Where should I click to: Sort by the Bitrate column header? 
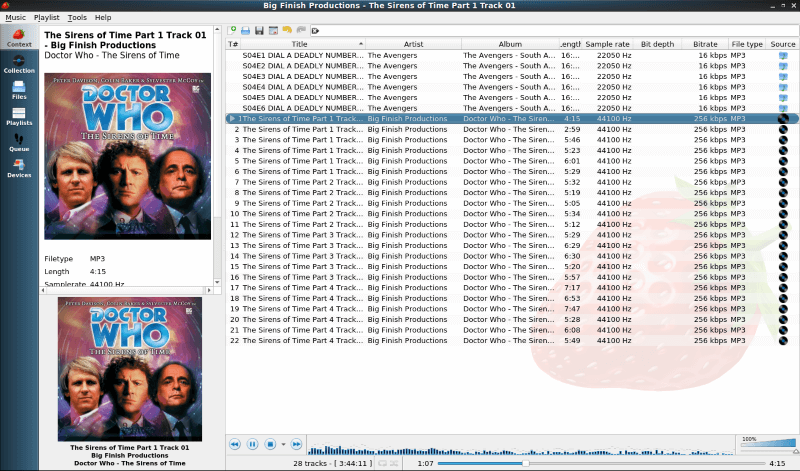click(x=705, y=44)
